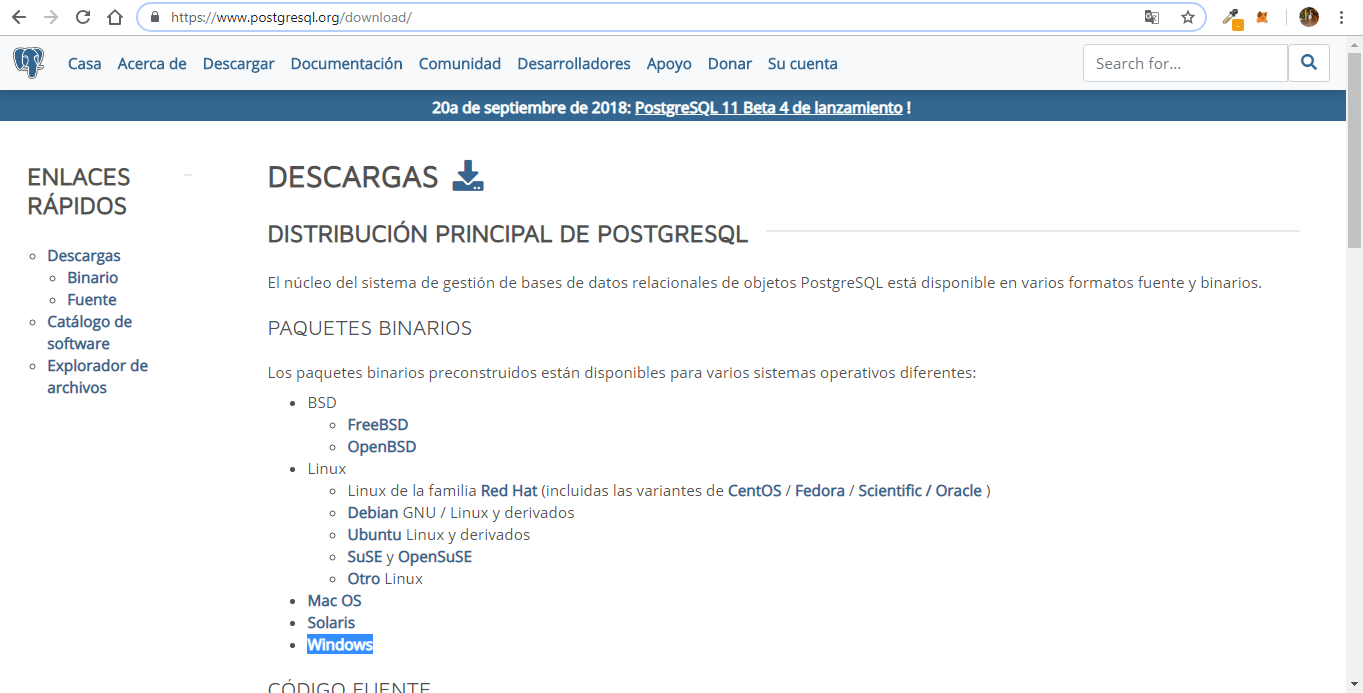Open the Chrome profile avatar
This screenshot has height=693, width=1363.
coord(1309,17)
